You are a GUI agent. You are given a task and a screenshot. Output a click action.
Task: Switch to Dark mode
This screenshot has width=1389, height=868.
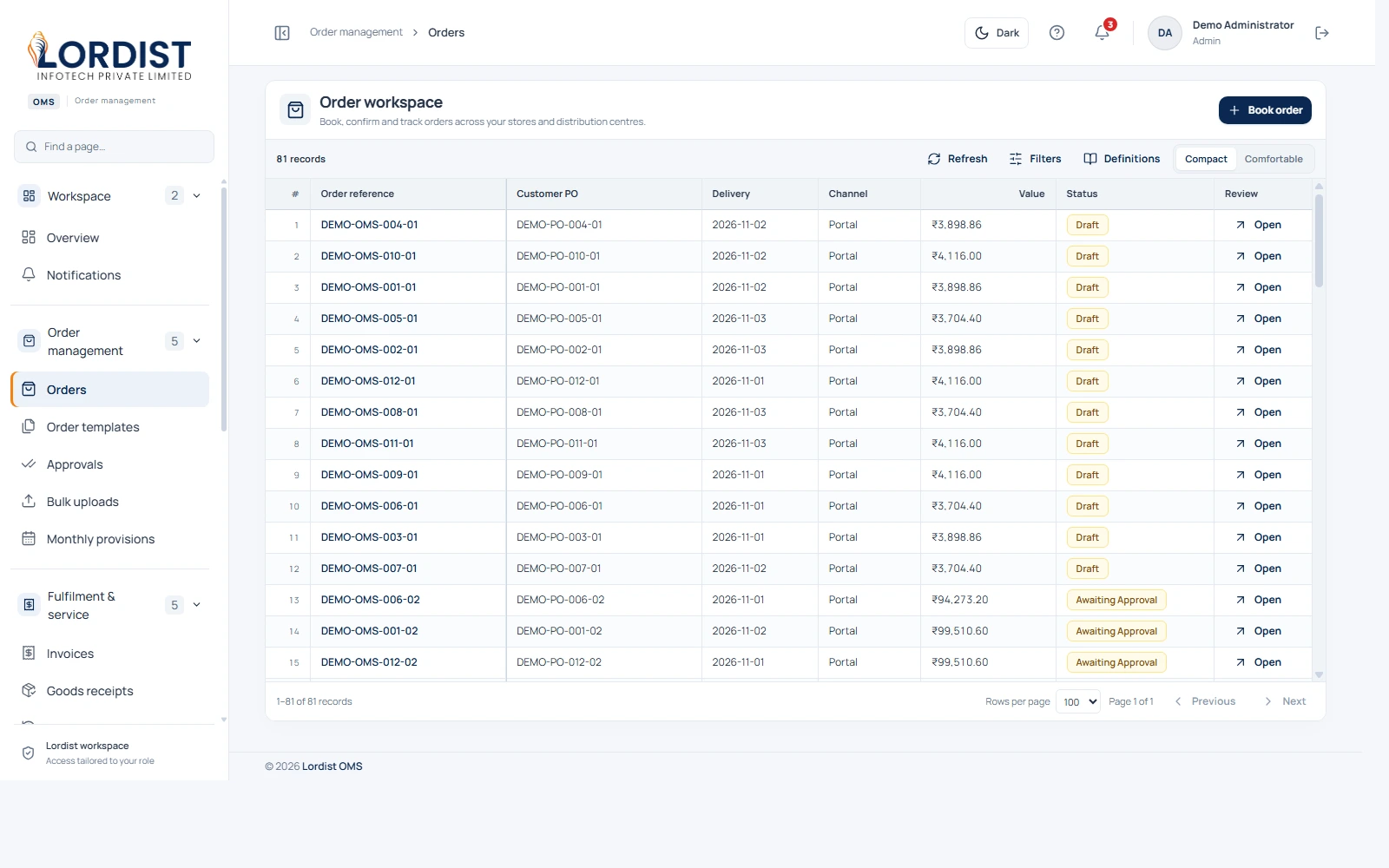click(x=997, y=33)
